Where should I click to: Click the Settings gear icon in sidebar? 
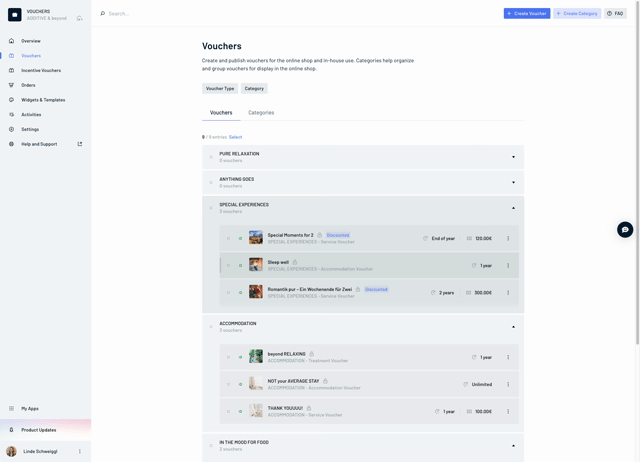pos(11,129)
